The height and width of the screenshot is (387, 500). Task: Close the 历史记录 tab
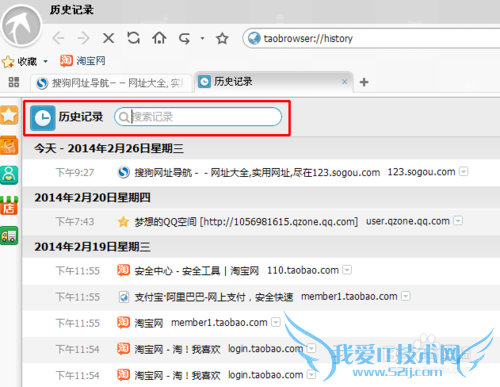pyautogui.click(x=345, y=82)
